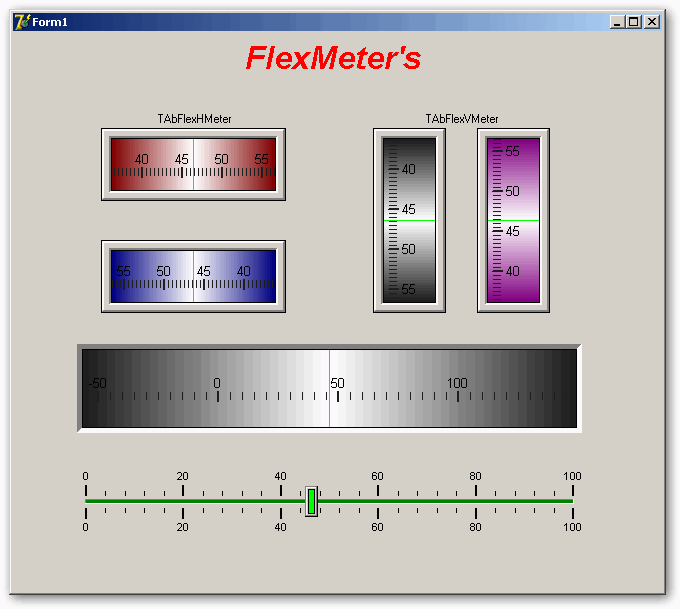This screenshot has height=609, width=680.
Task: Click the large grayscale horizontal meter
Action: [x=330, y=389]
